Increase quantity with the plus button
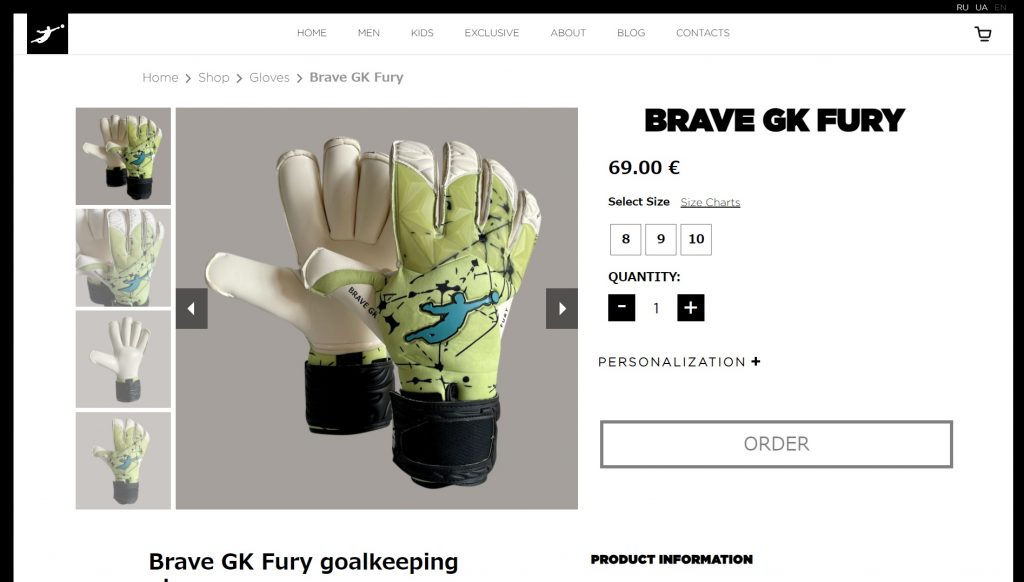 coord(691,307)
